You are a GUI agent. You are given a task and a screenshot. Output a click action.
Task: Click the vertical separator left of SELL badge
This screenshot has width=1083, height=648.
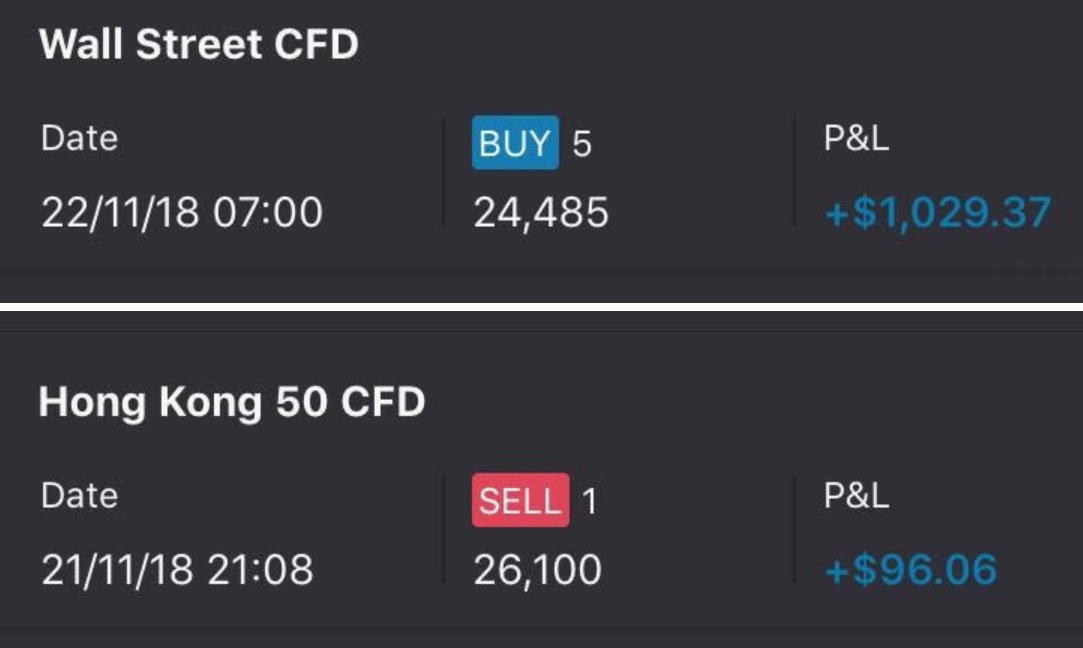(x=444, y=529)
